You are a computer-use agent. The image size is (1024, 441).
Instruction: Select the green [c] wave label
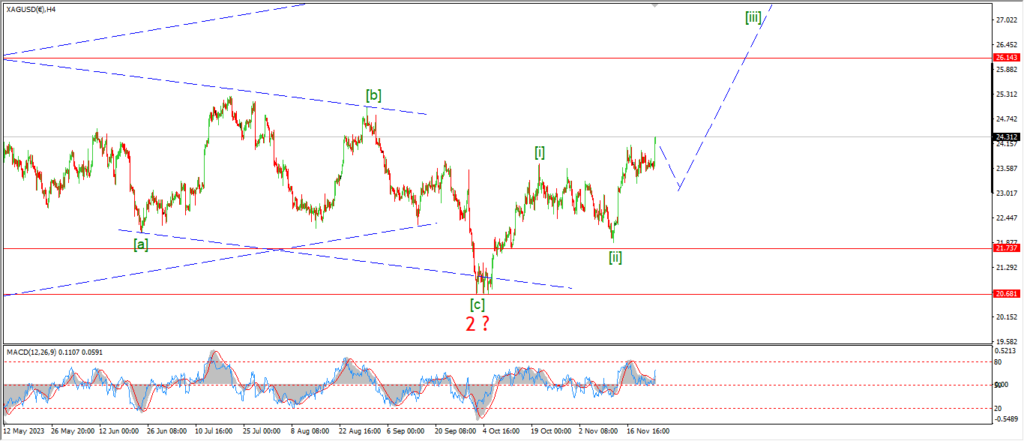point(478,303)
